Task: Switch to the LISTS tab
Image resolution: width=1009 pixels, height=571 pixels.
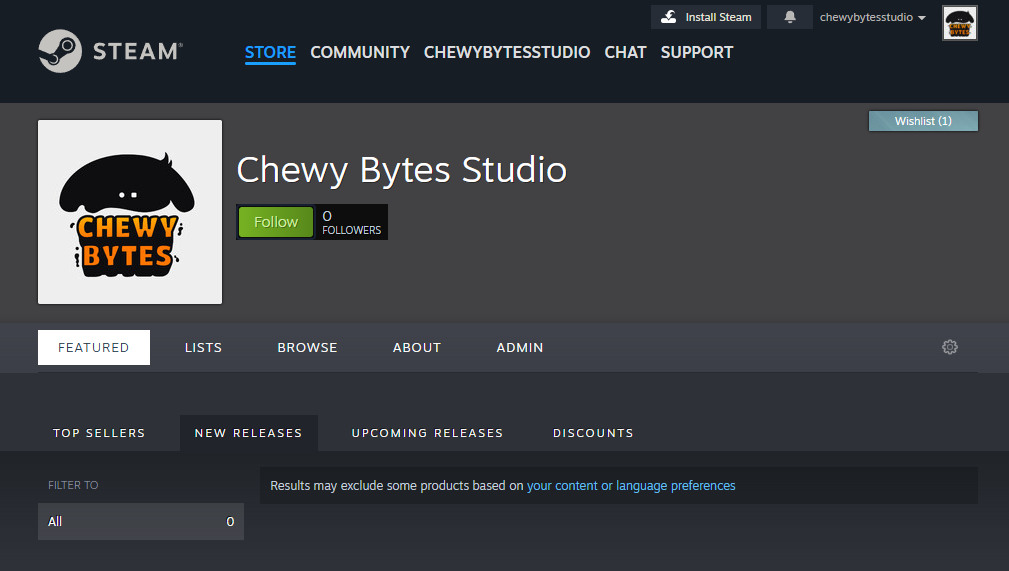Action: pos(203,348)
